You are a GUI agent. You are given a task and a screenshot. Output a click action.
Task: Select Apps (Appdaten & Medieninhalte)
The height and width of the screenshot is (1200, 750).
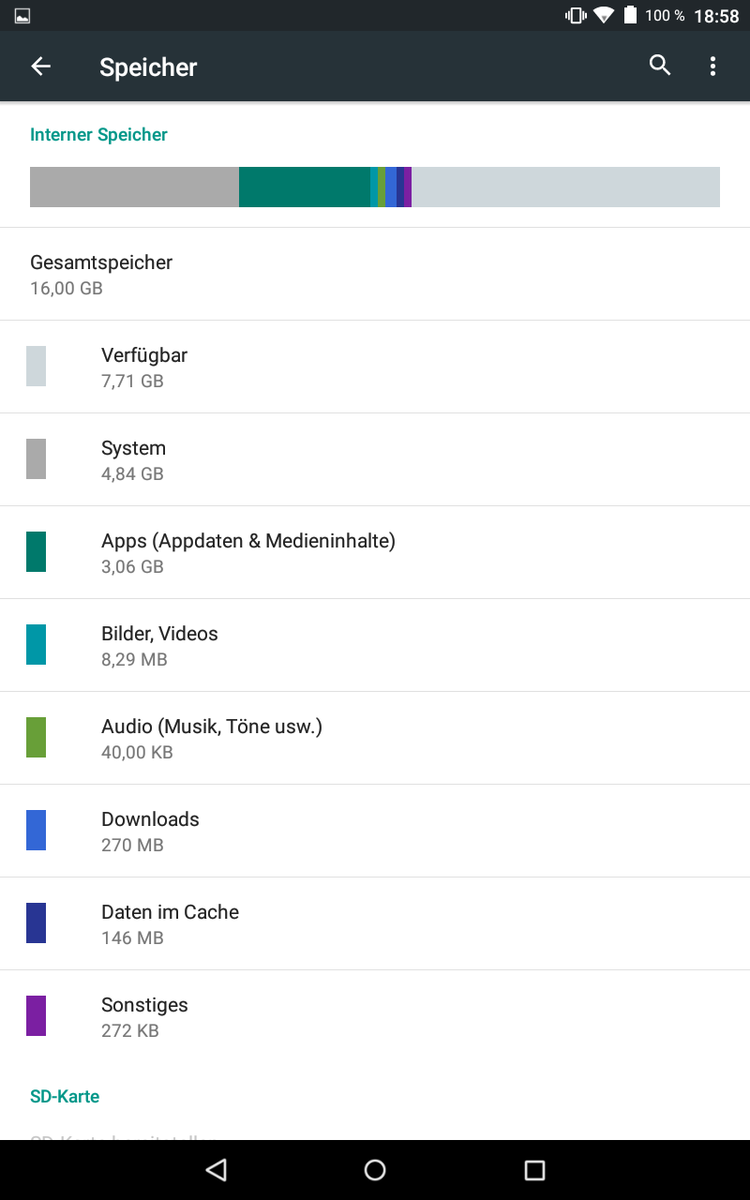pyautogui.click(x=375, y=553)
